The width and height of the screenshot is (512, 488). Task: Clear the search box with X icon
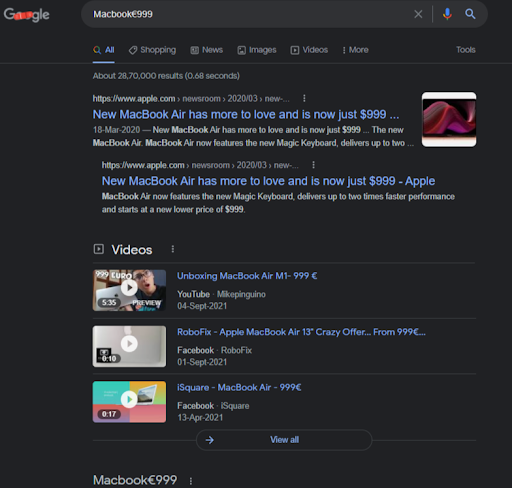pos(418,14)
